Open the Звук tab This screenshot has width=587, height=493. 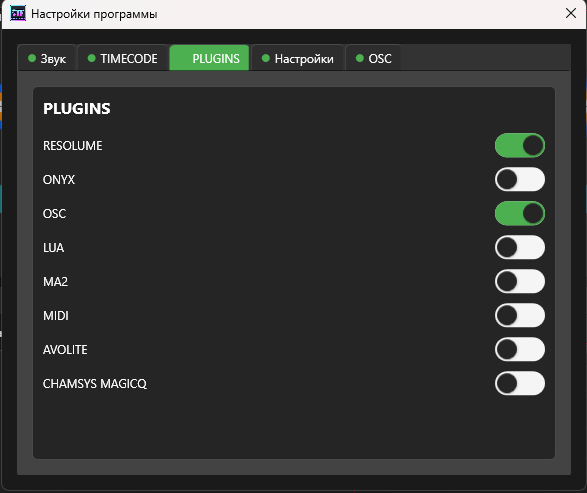pyautogui.click(x=47, y=58)
